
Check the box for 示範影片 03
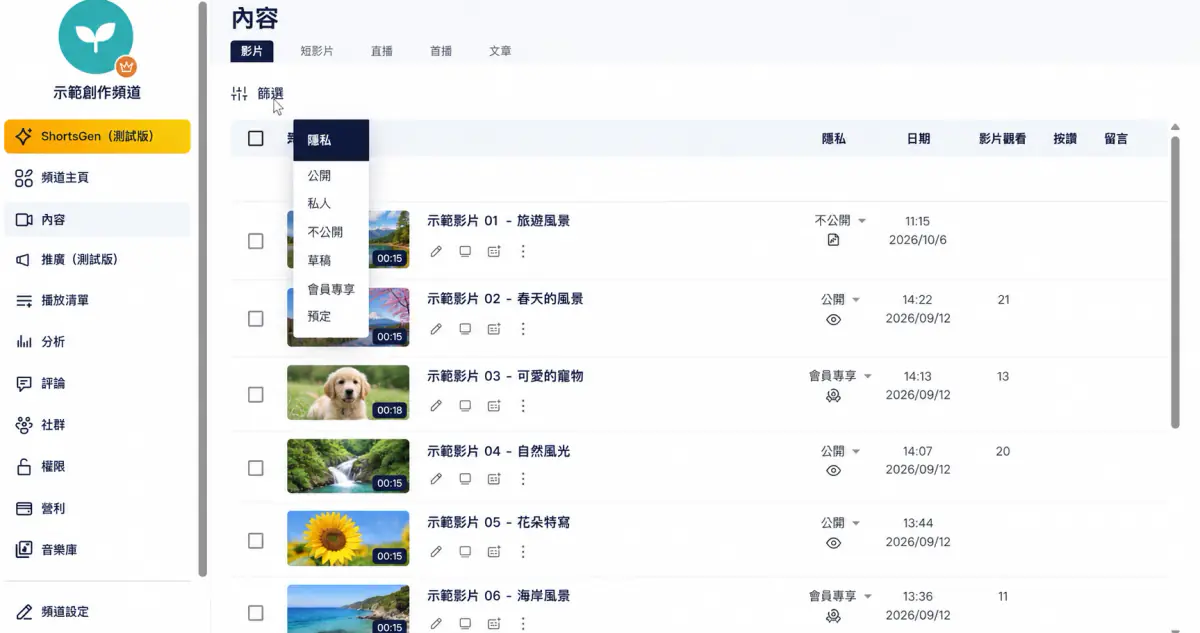click(x=256, y=395)
